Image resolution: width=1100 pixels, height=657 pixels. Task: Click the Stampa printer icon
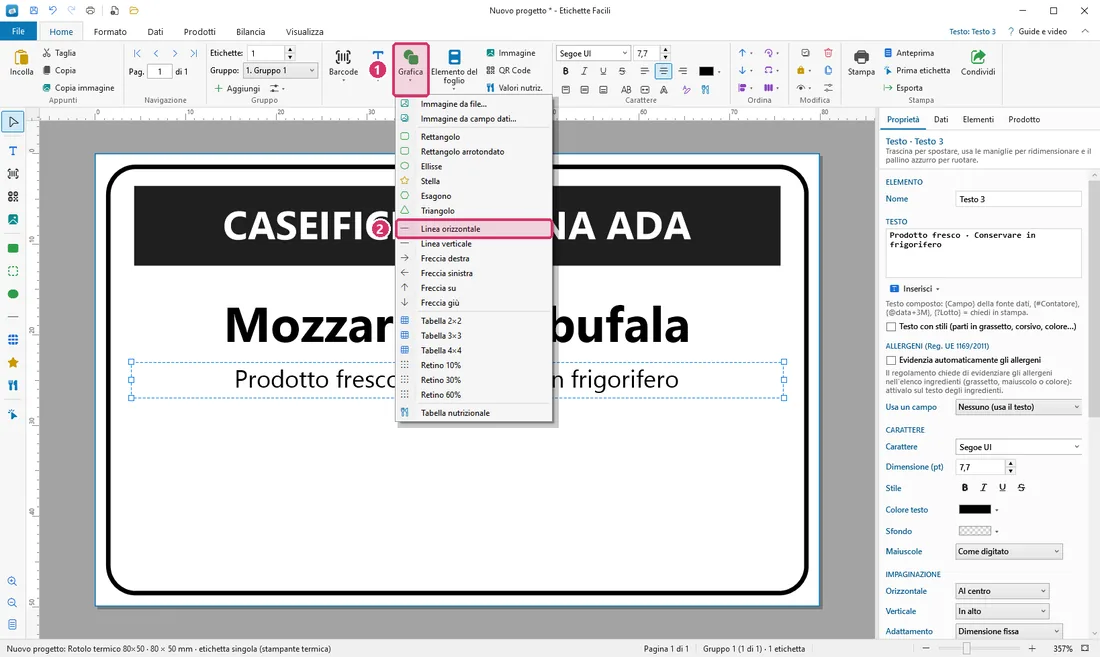click(861, 57)
